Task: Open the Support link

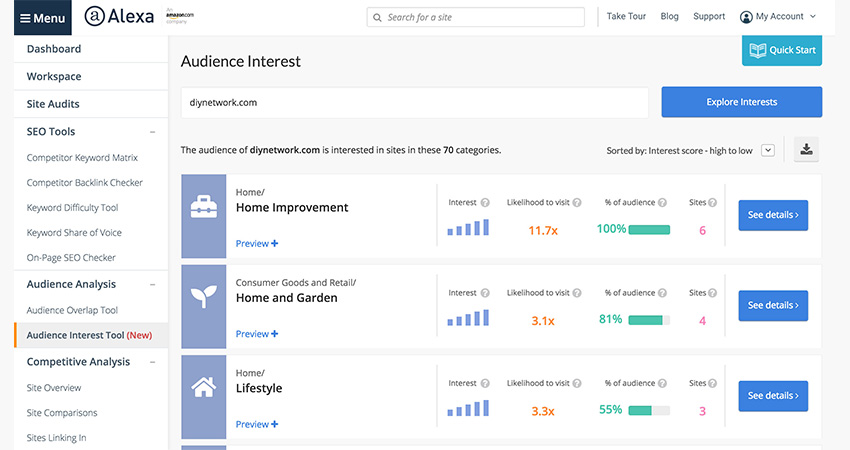Action: click(709, 16)
